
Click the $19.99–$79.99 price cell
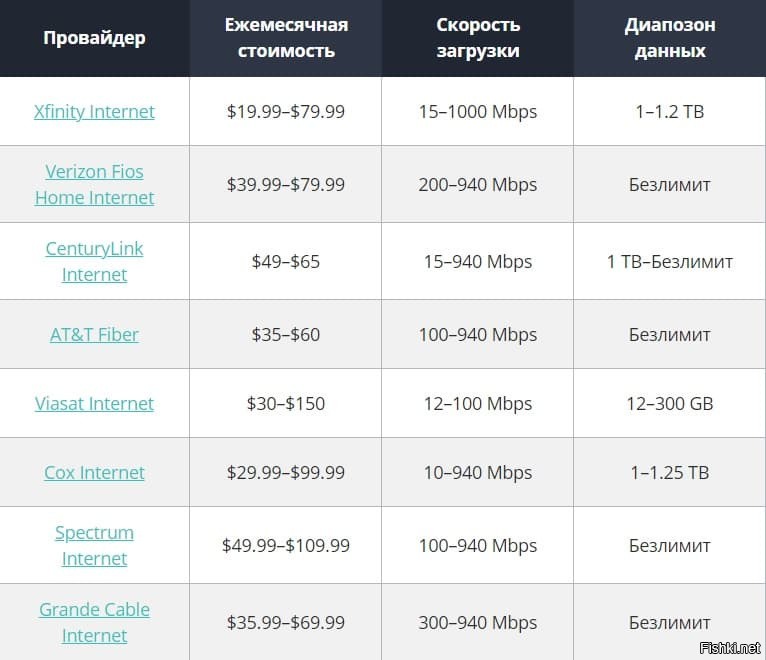pos(286,112)
